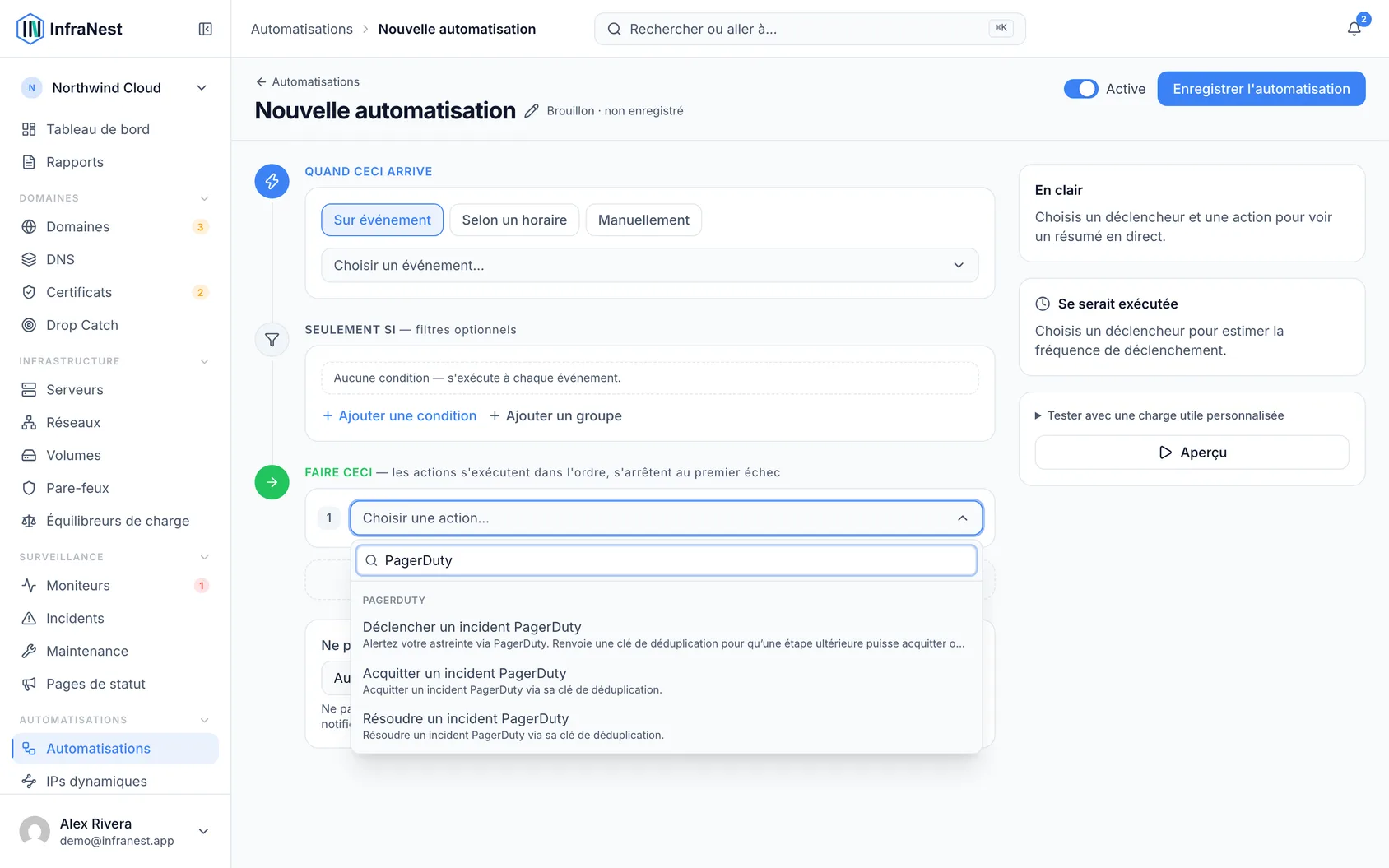Open Certificats in the sidebar

click(115, 292)
